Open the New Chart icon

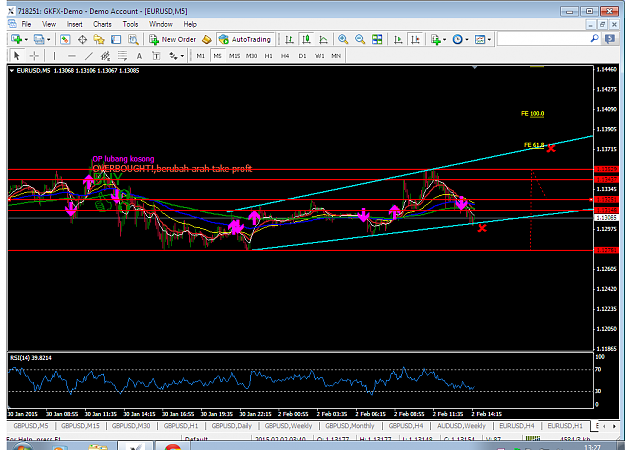16,39
